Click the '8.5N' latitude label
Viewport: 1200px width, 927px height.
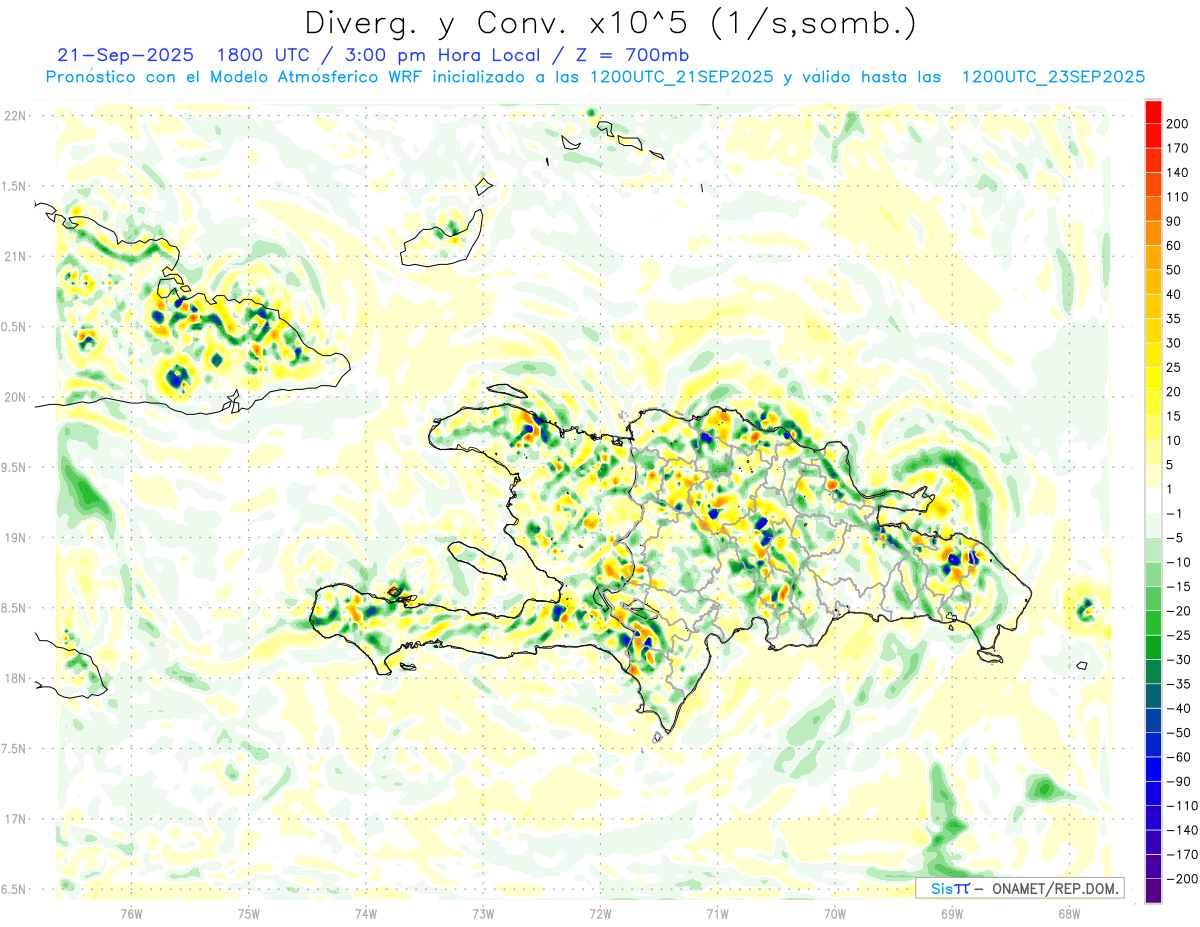tap(14, 608)
